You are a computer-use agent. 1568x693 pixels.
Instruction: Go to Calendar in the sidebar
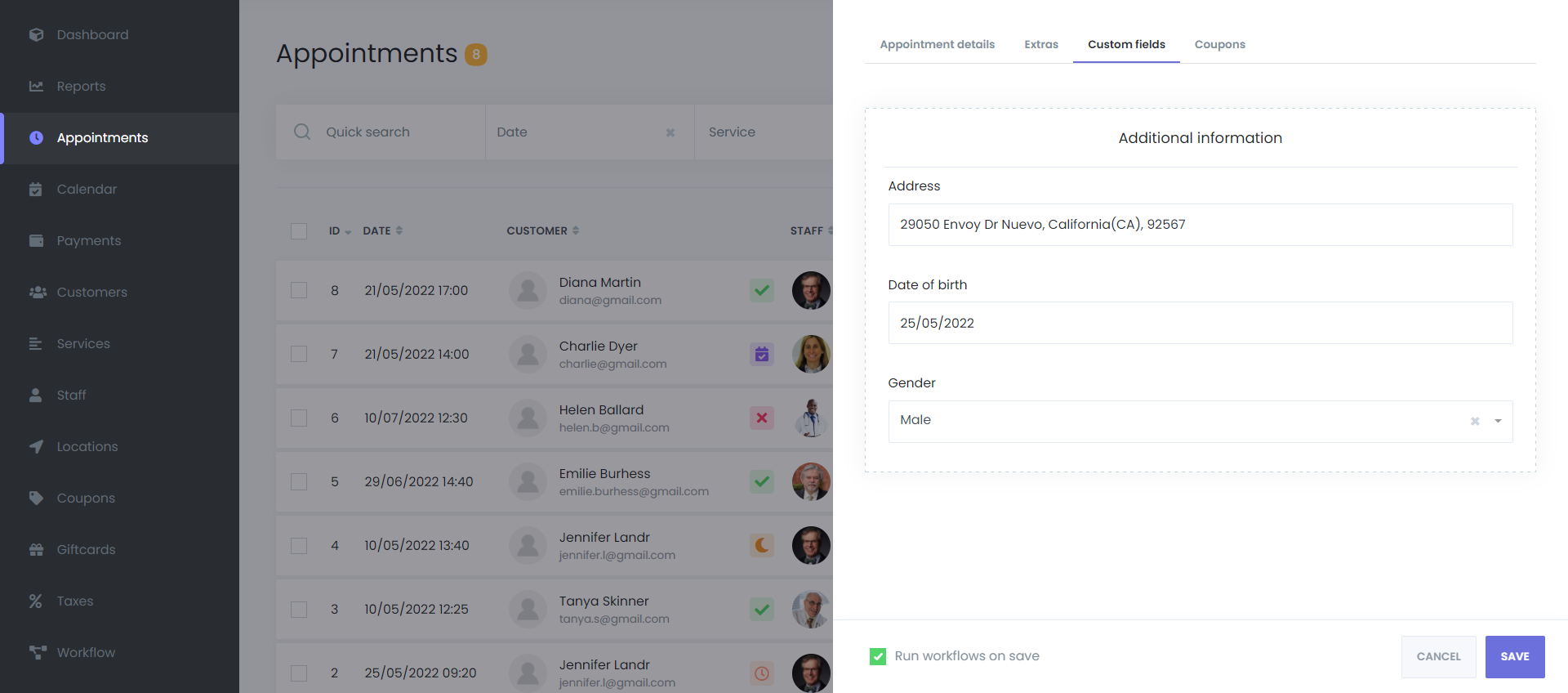tap(87, 189)
